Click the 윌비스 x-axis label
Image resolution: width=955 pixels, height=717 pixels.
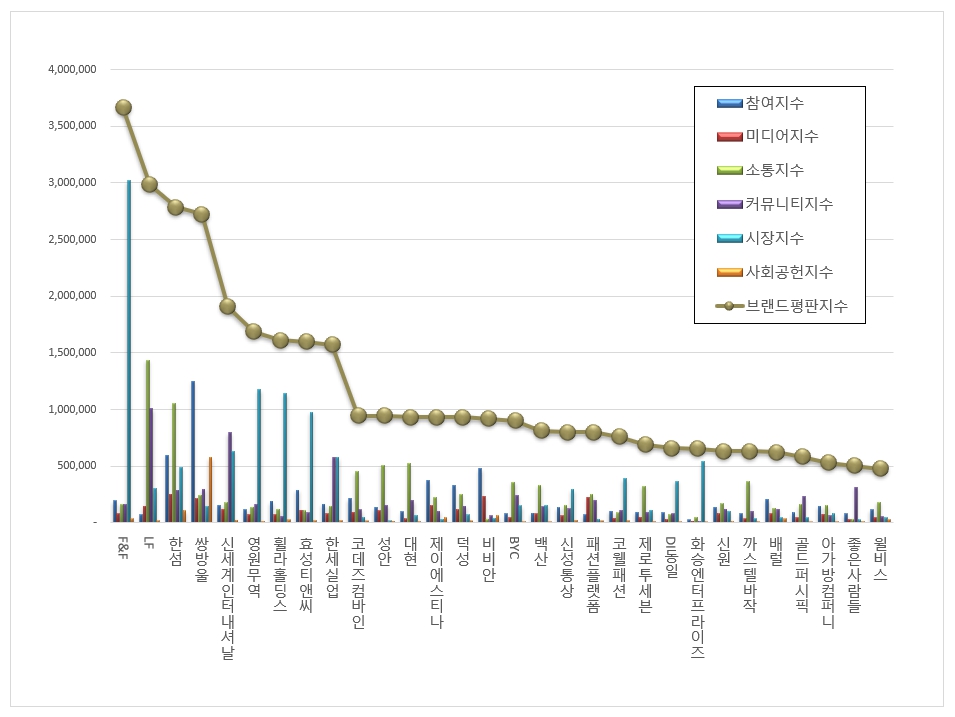[x=881, y=559]
